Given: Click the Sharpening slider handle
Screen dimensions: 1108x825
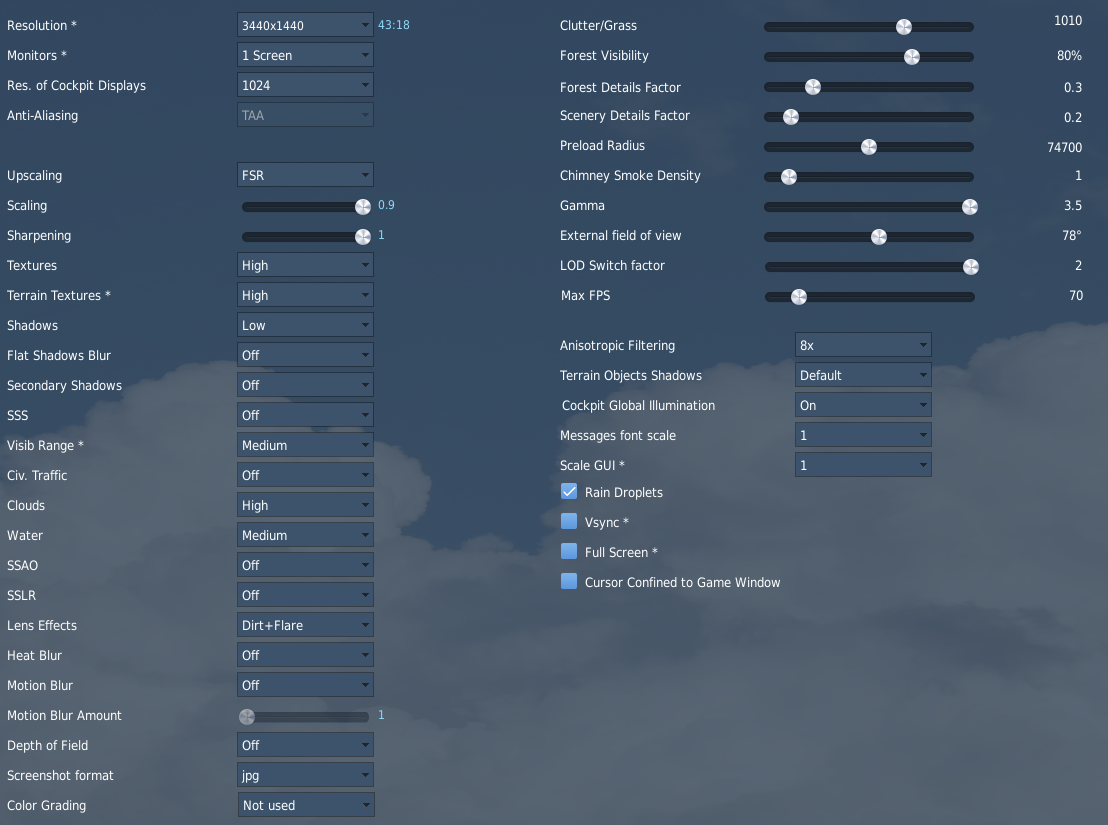Looking at the screenshot, I should pyautogui.click(x=363, y=237).
